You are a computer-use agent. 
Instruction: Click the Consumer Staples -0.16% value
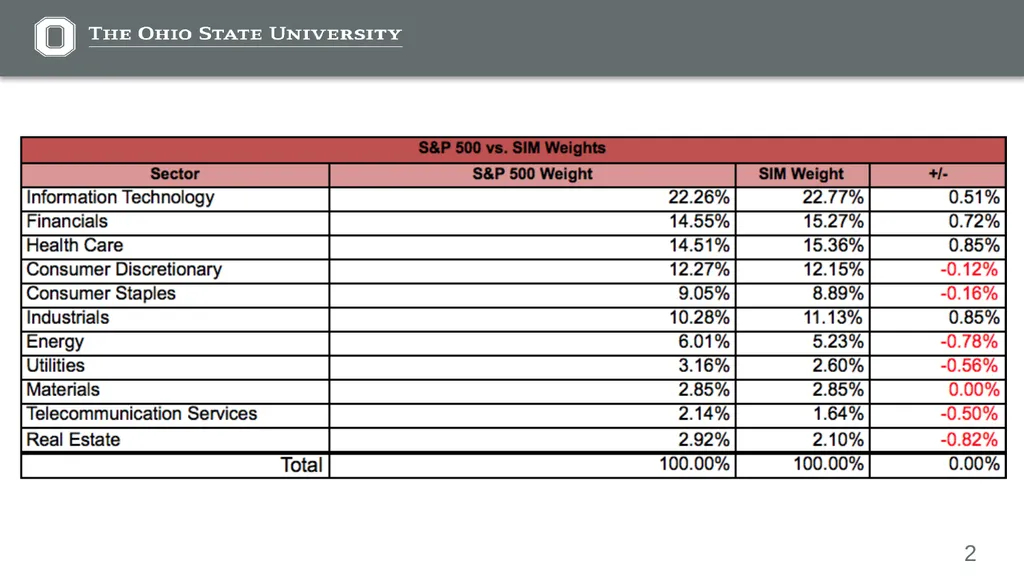click(x=969, y=294)
